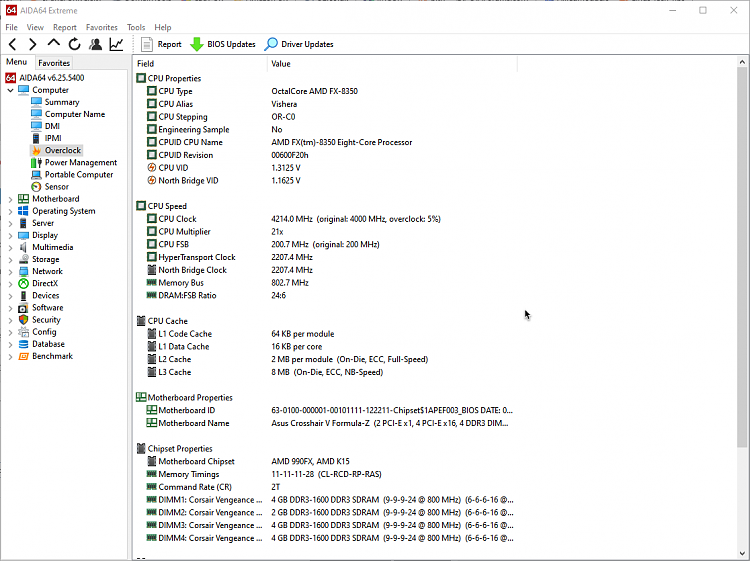This screenshot has height=561, width=750.
Task: Switch to the Favorites tab in sidebar
Action: coord(54,63)
